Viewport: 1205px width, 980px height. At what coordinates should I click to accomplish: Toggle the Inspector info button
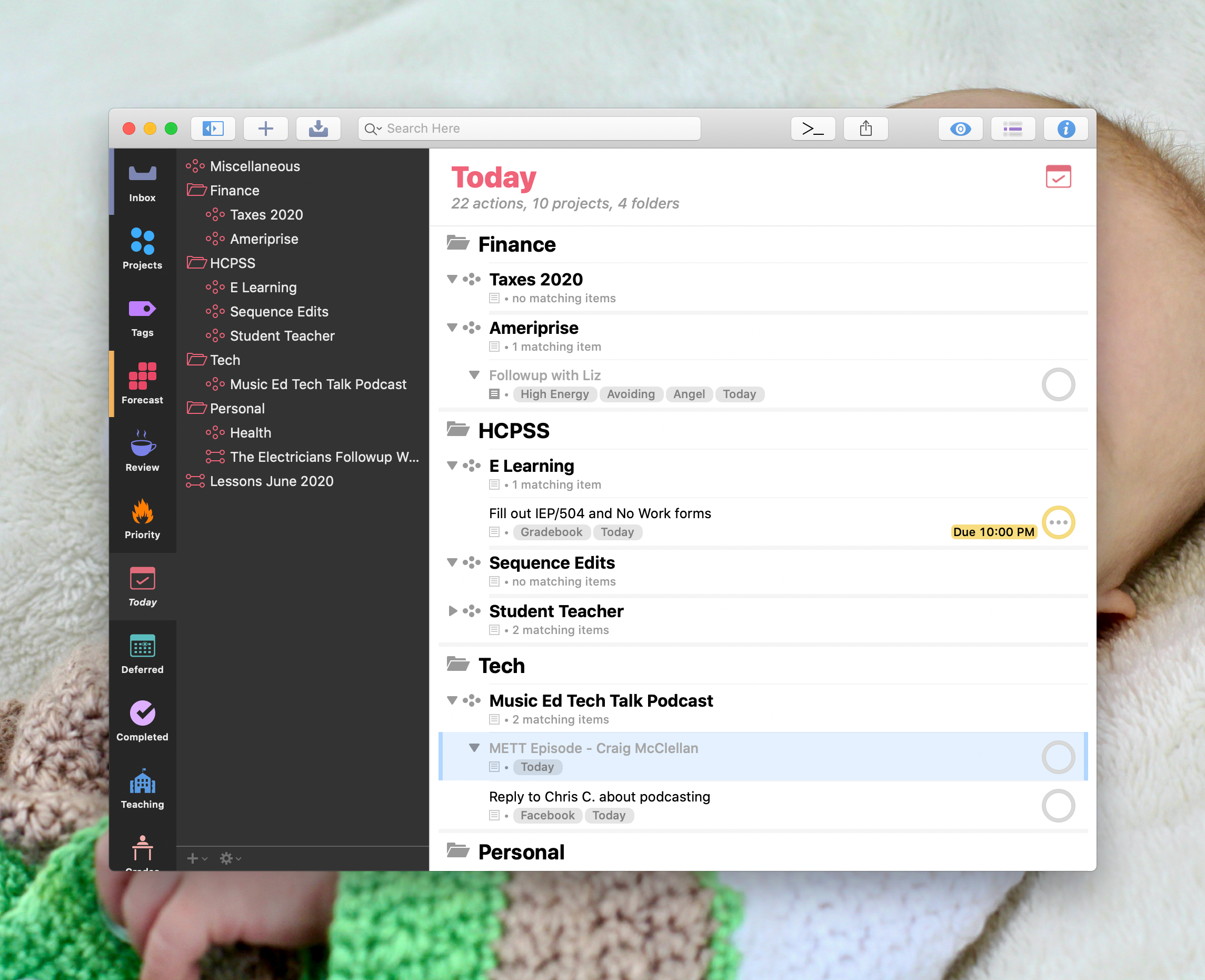coord(1065,128)
